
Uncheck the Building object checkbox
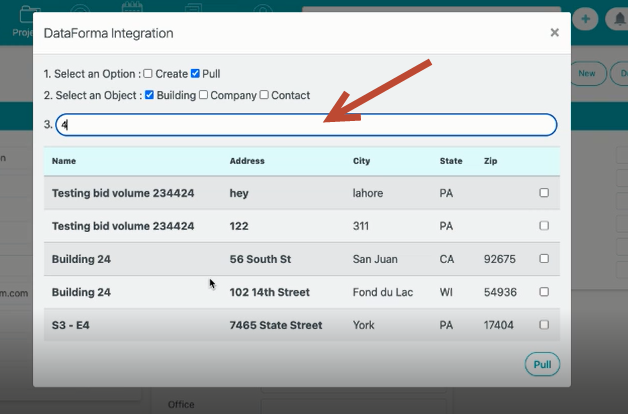149,95
